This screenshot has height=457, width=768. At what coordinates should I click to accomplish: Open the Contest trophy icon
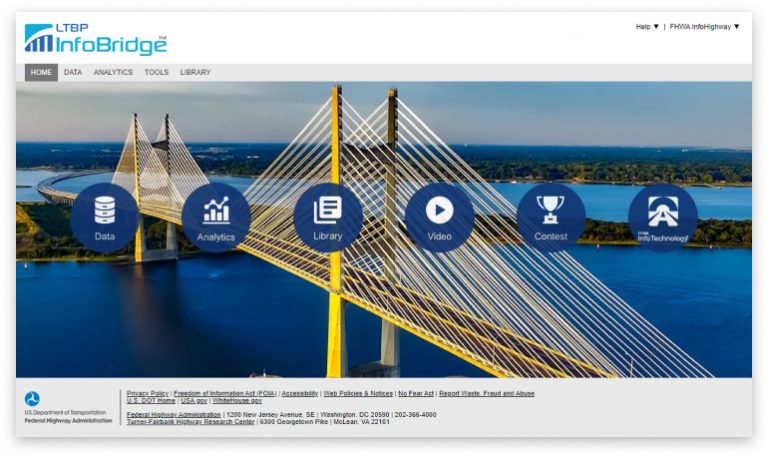tap(551, 217)
